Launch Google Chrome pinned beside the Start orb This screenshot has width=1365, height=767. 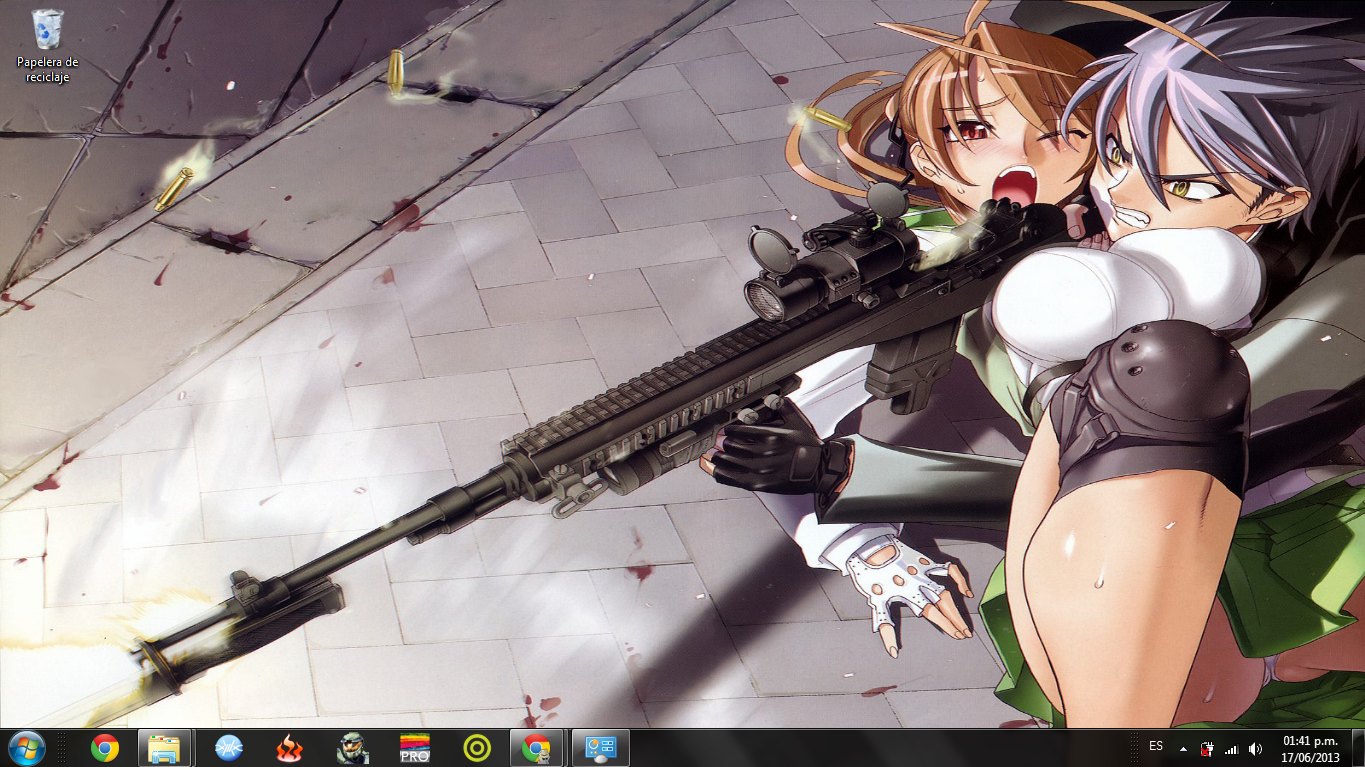click(104, 748)
